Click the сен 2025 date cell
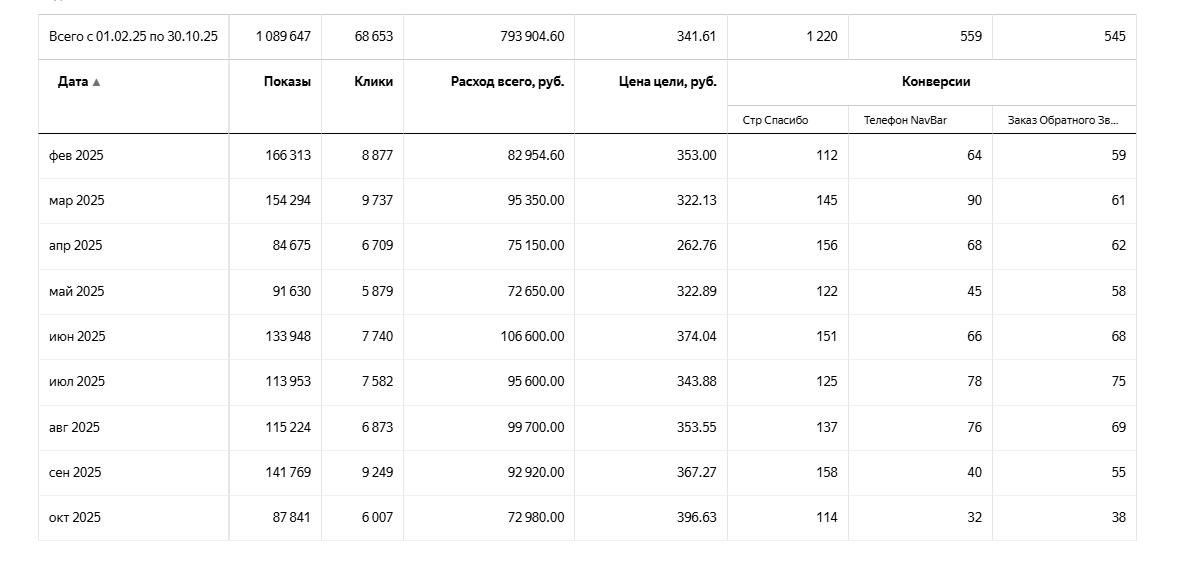The width and height of the screenshot is (1178, 562). coord(75,473)
